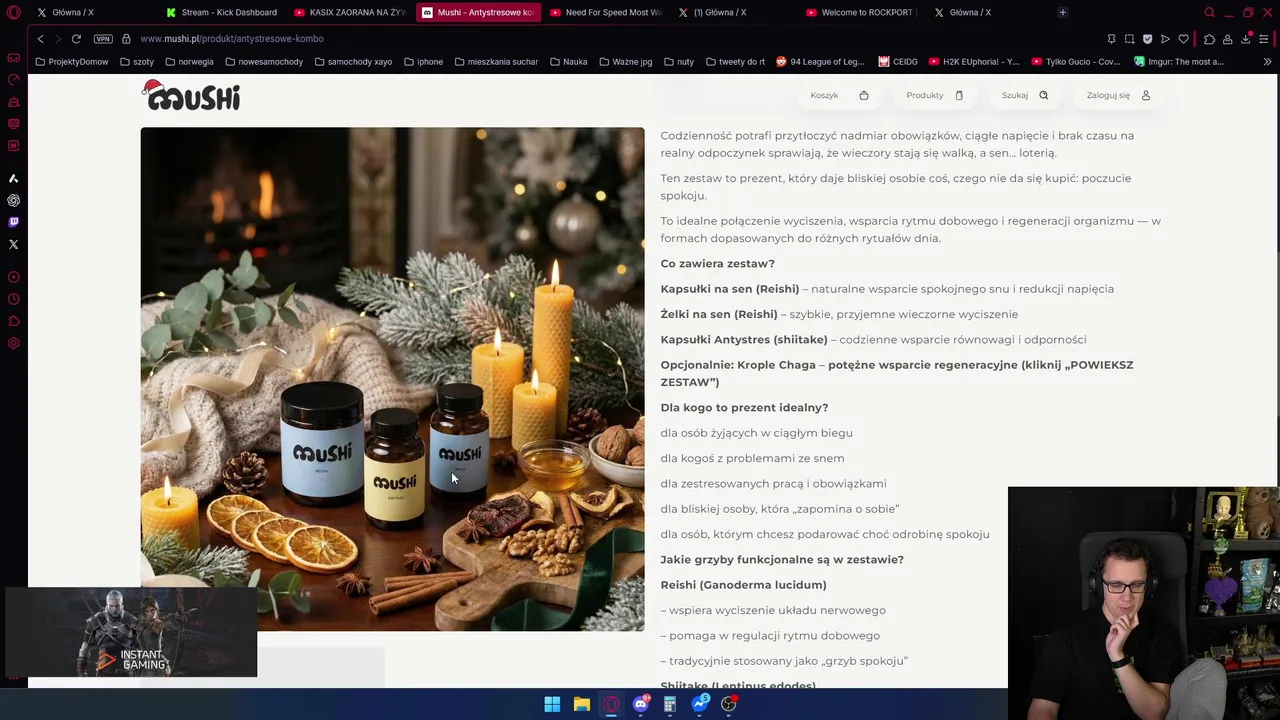Open Imgur bookmark

1179,61
